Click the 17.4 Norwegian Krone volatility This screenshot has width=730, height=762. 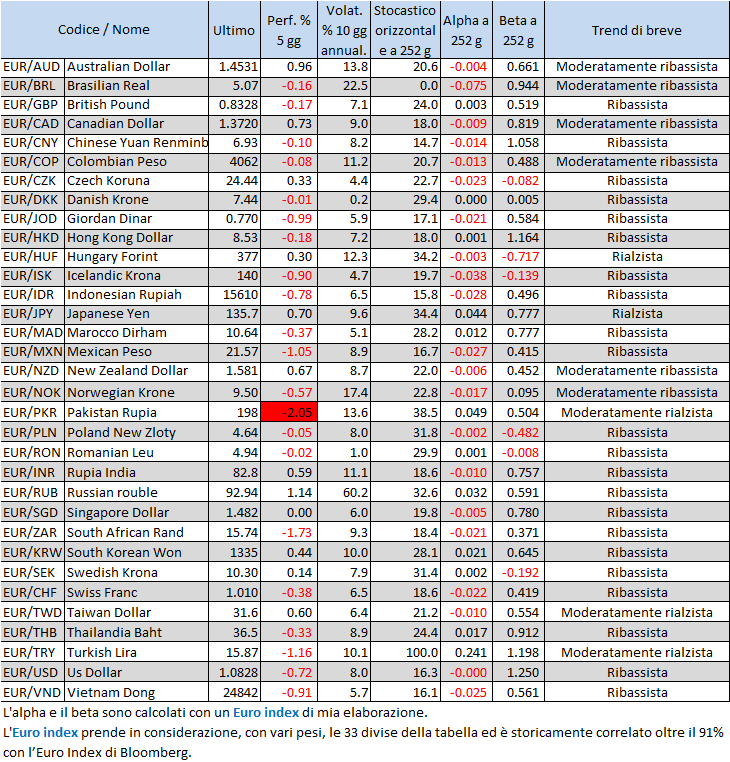[x=344, y=392]
